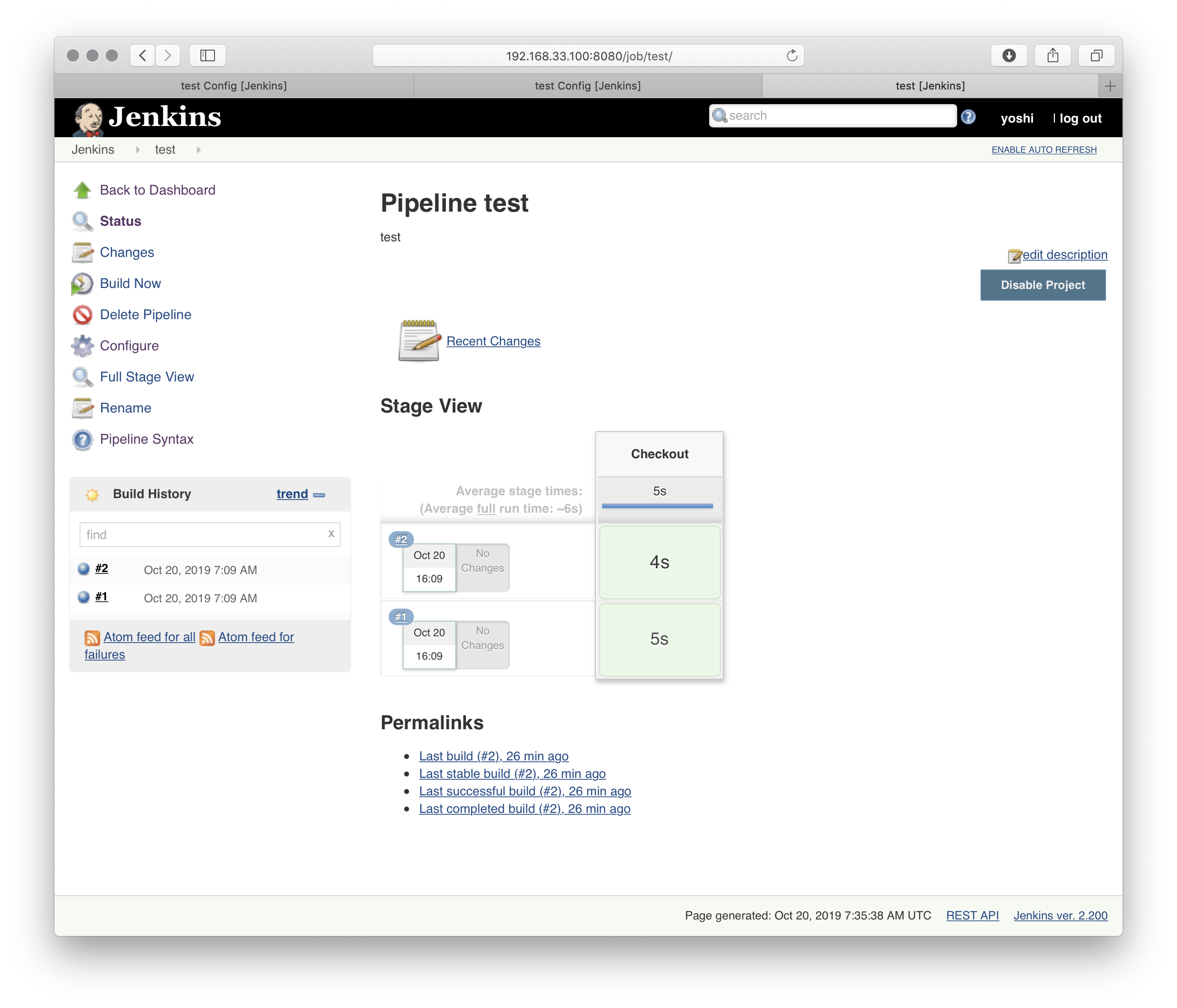Viewport: 1177px width, 1008px height.
Task: Click the RSS icon for Atom feed for all
Action: (92, 638)
